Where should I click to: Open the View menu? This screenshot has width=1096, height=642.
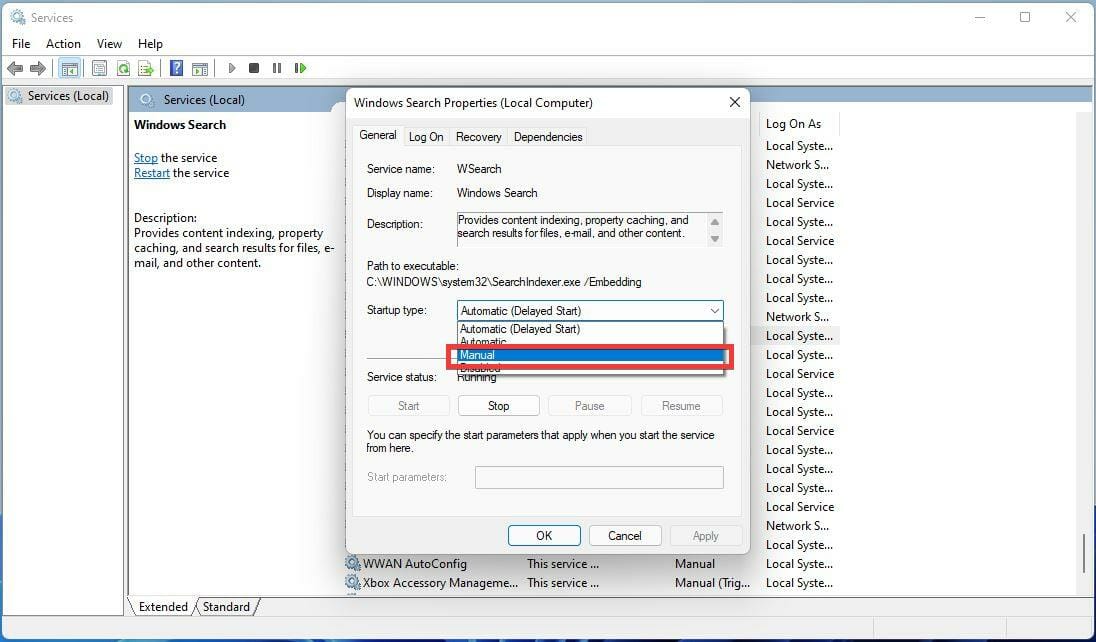109,43
